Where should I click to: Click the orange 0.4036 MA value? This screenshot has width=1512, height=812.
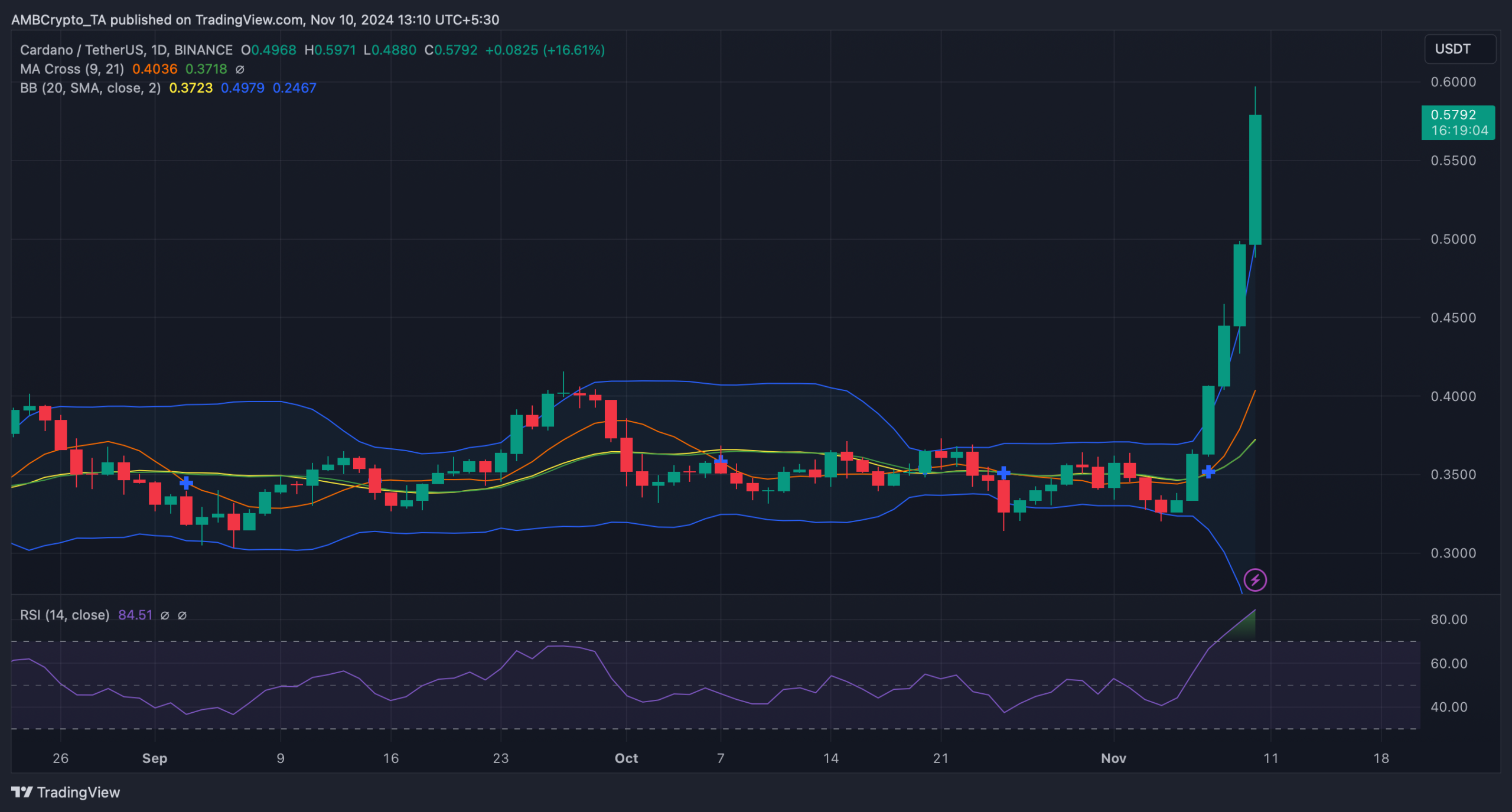[155, 69]
